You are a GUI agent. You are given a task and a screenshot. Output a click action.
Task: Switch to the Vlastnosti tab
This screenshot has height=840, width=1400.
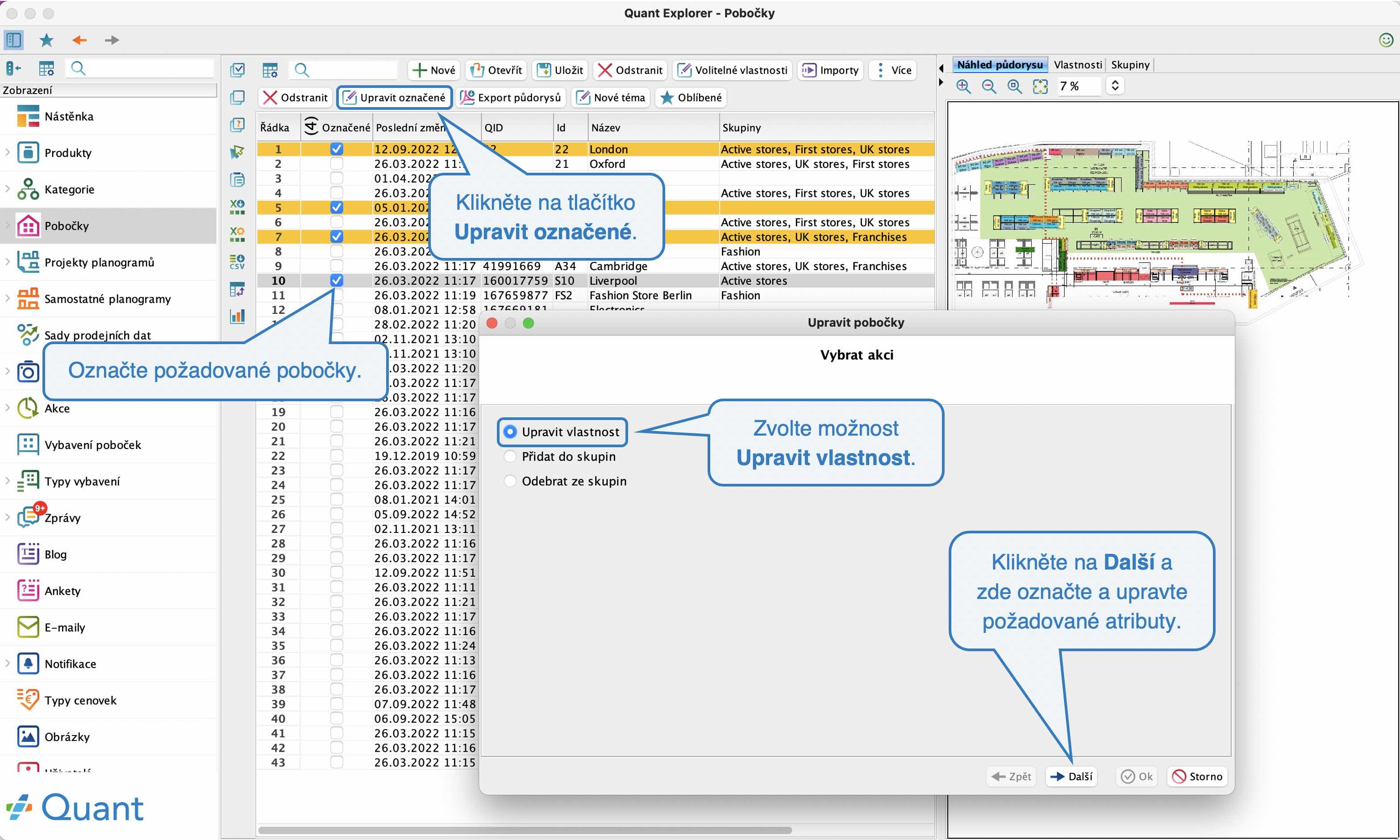point(1078,65)
